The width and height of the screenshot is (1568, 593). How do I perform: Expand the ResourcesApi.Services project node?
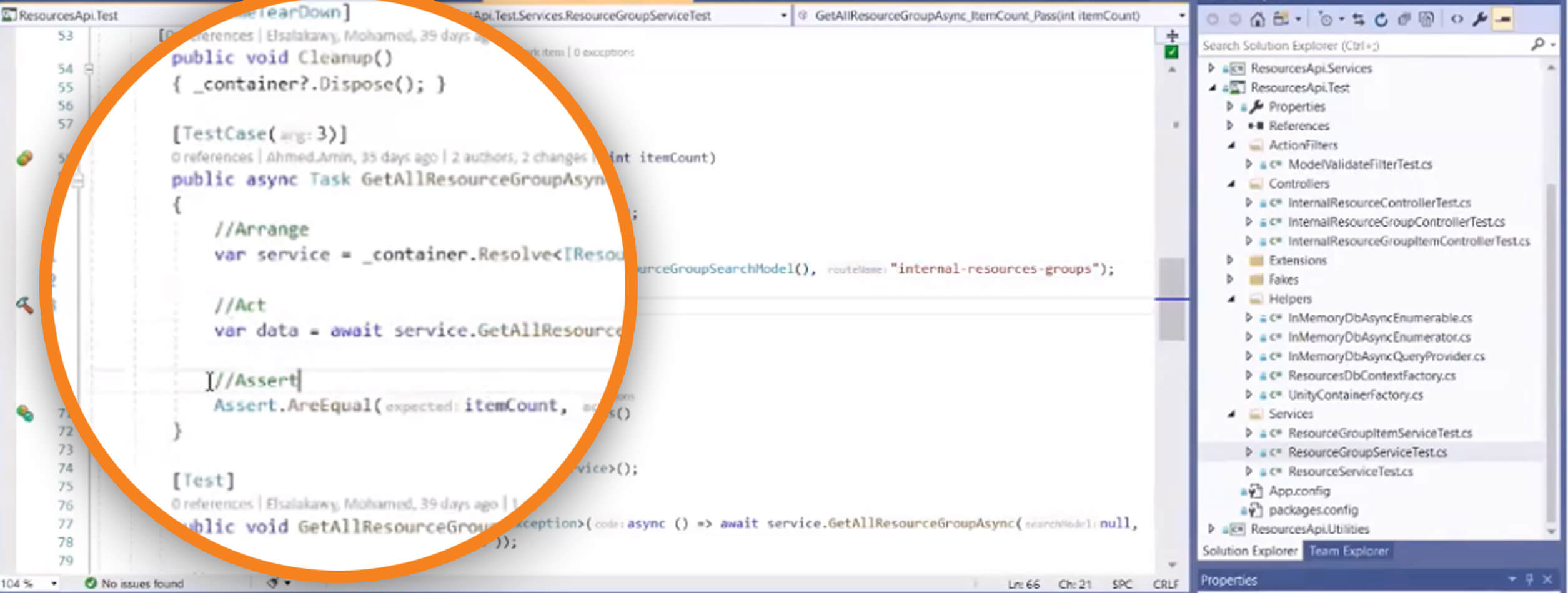click(1210, 68)
